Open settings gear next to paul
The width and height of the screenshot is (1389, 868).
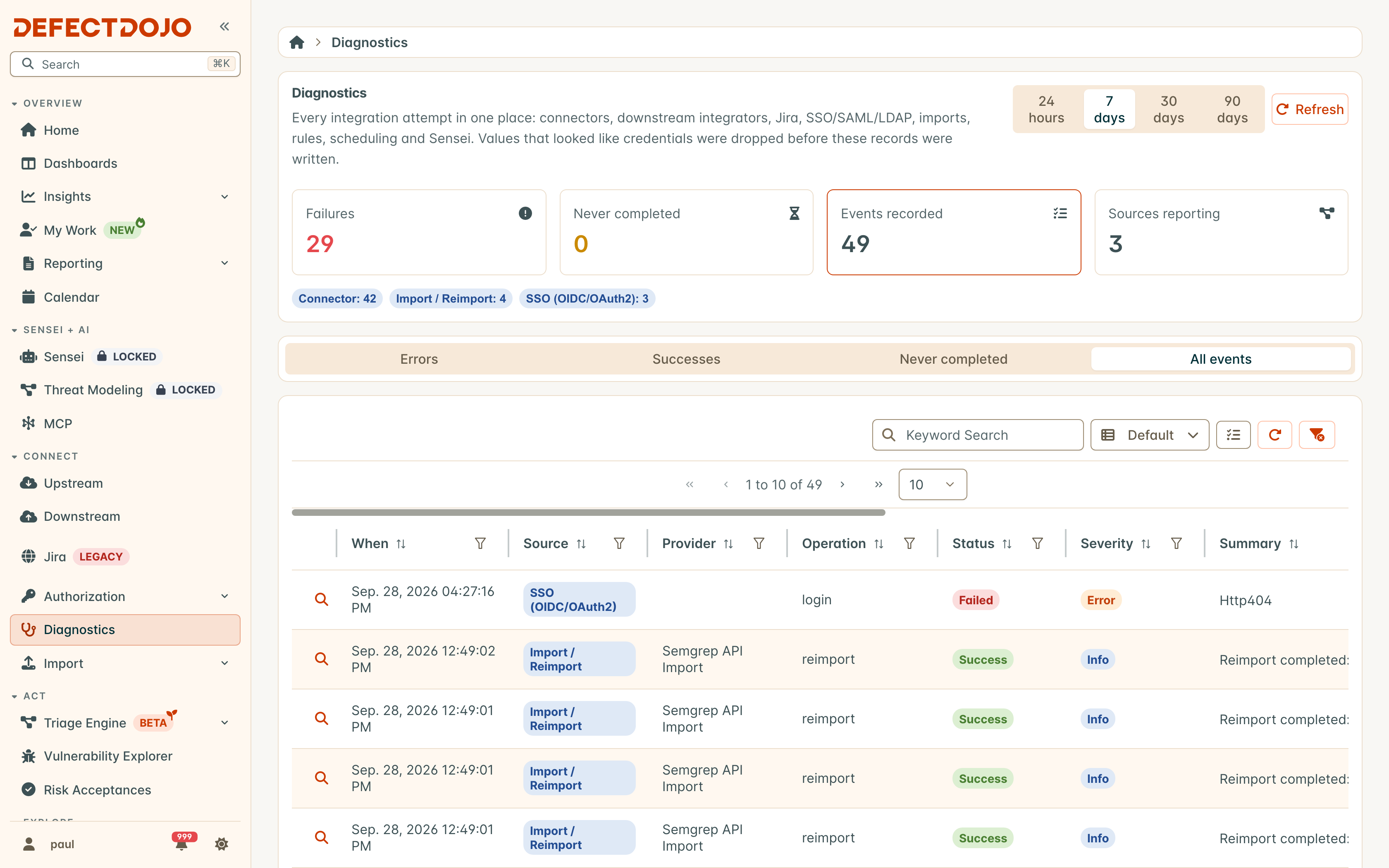click(x=222, y=844)
